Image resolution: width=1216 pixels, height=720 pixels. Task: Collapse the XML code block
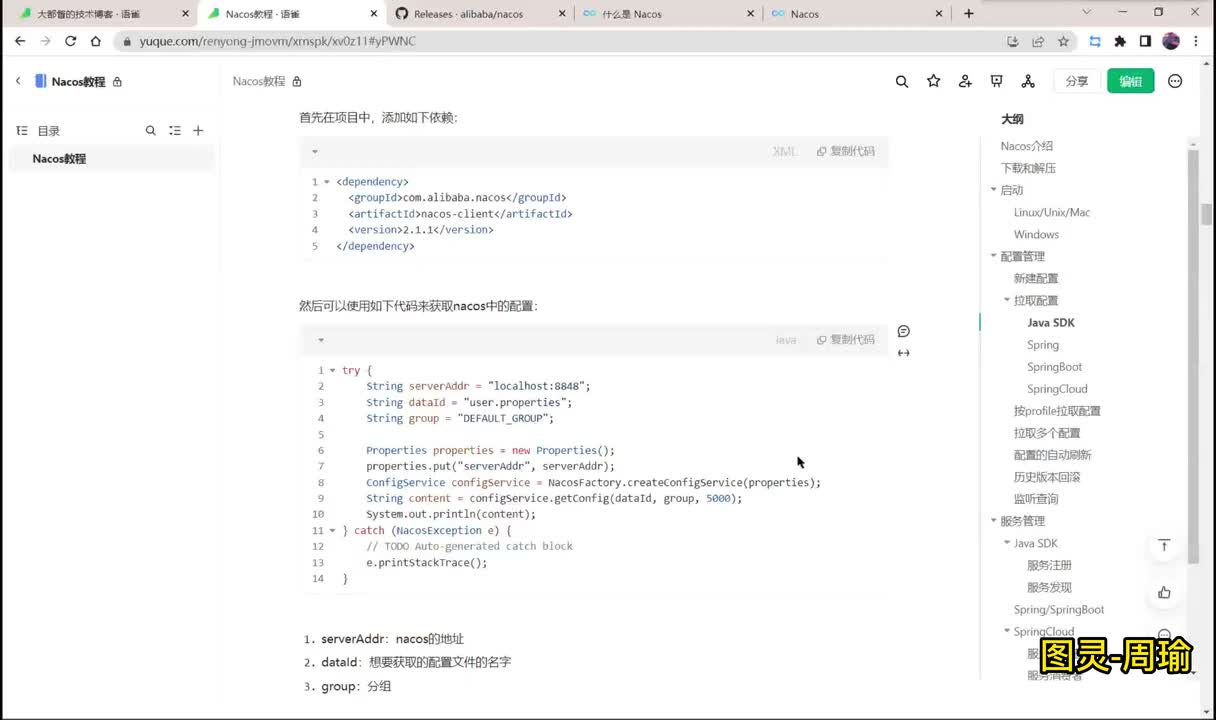pyautogui.click(x=314, y=152)
